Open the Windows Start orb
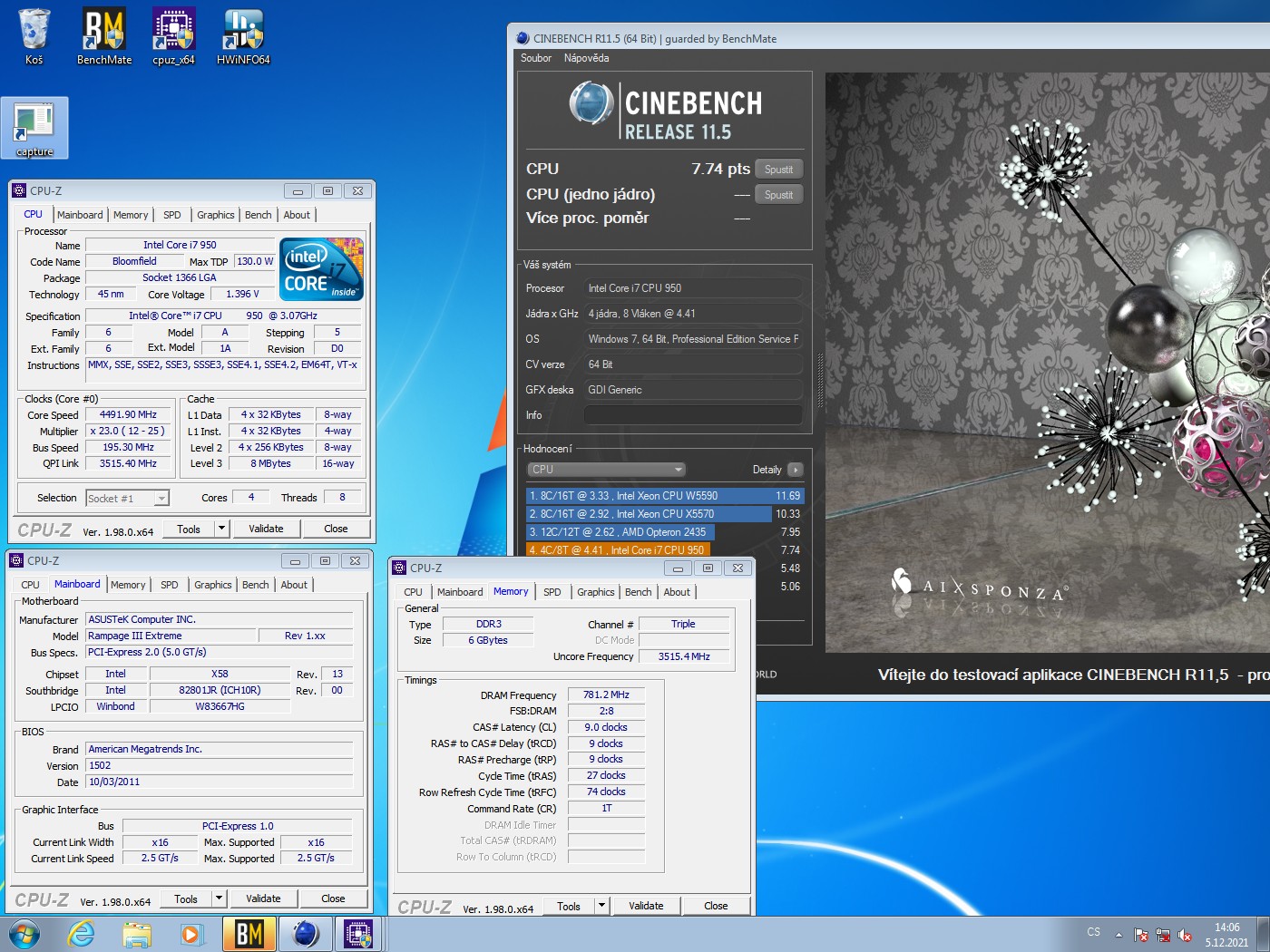The width and height of the screenshot is (1270, 952). (24, 934)
